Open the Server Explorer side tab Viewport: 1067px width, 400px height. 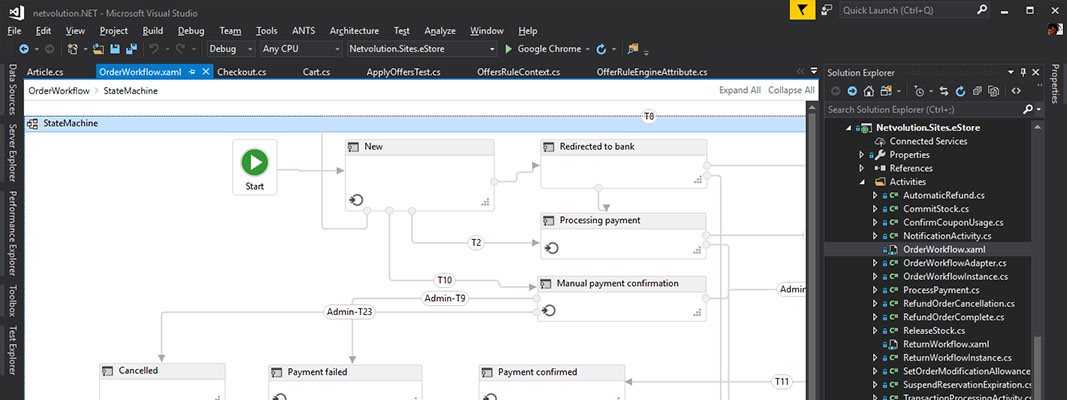click(12, 153)
